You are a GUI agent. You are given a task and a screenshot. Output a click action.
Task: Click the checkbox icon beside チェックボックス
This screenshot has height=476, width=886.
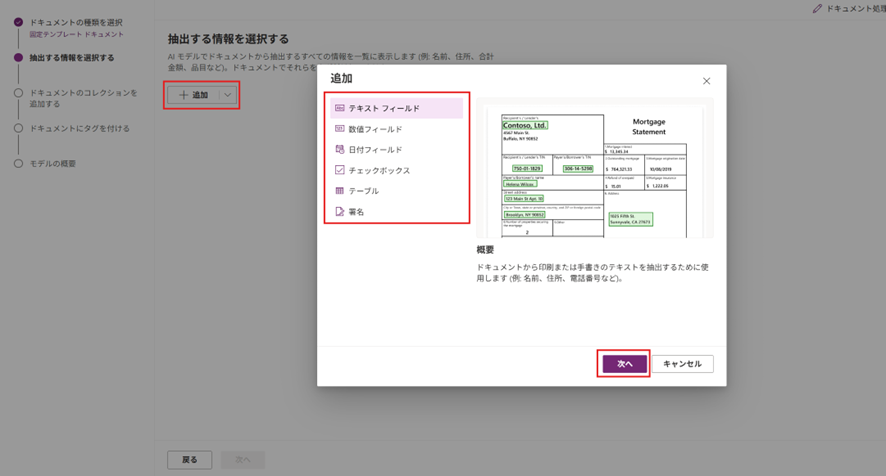coord(340,170)
